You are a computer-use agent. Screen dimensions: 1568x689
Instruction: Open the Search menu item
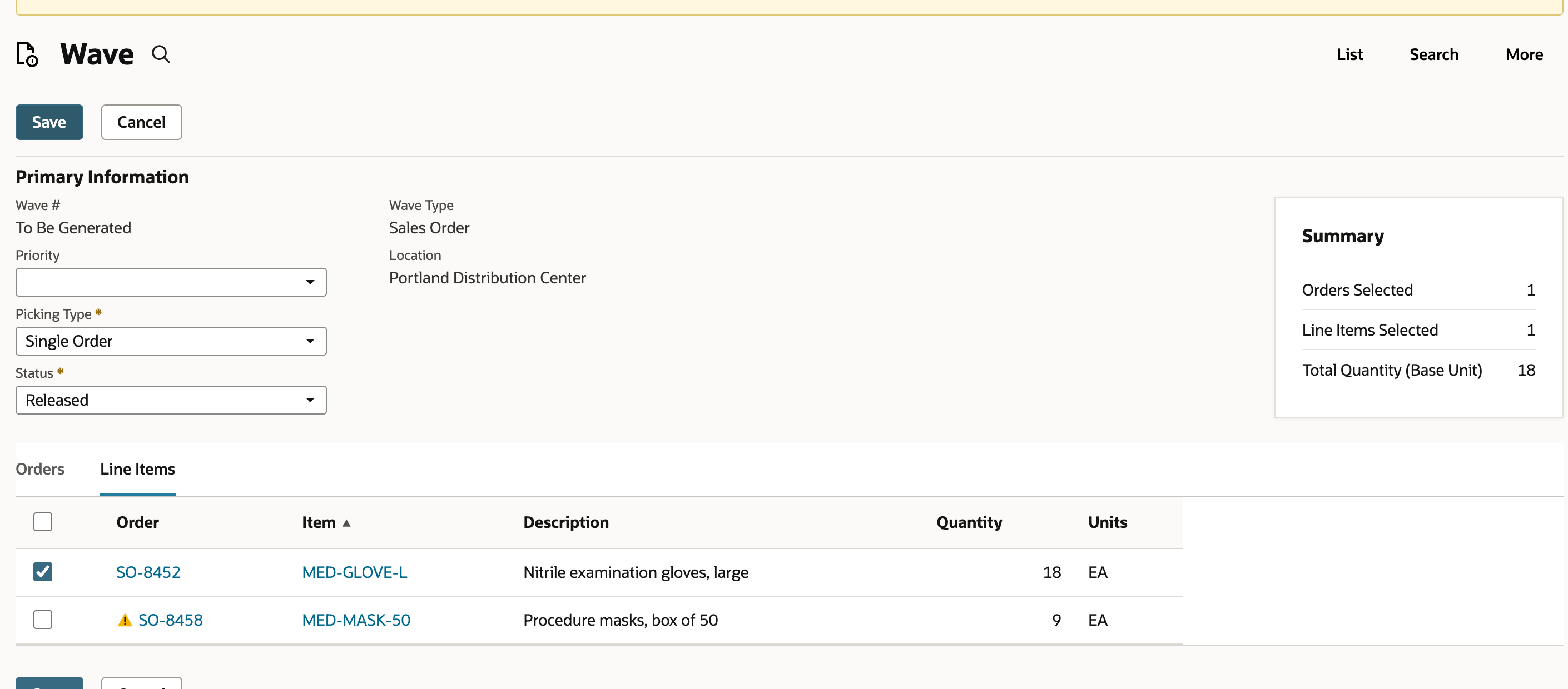pos(1434,54)
